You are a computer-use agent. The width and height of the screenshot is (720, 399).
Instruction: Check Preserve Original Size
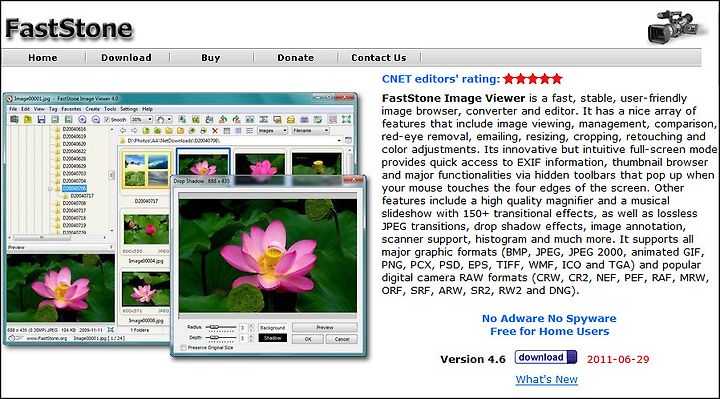(183, 348)
